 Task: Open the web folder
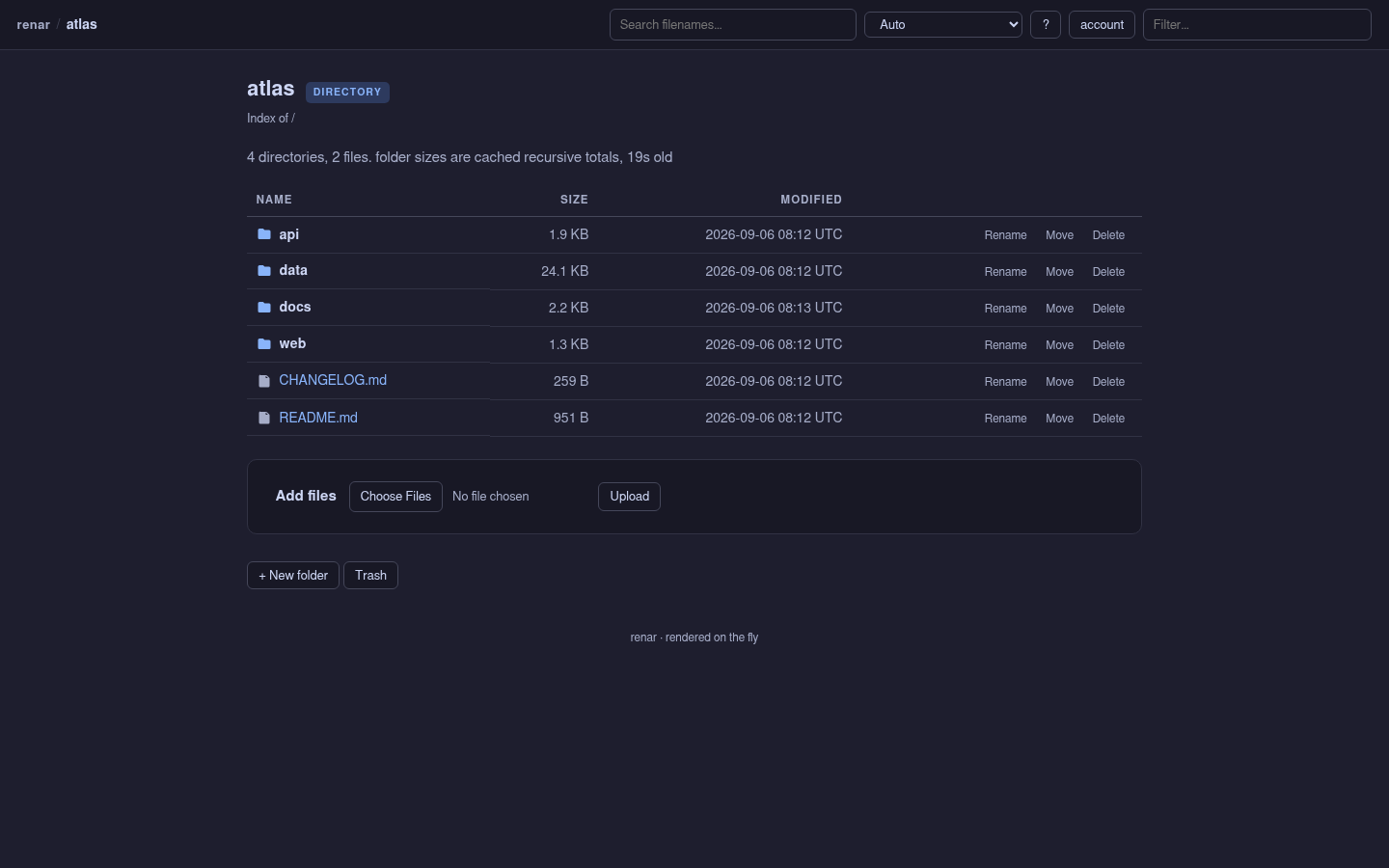point(292,344)
